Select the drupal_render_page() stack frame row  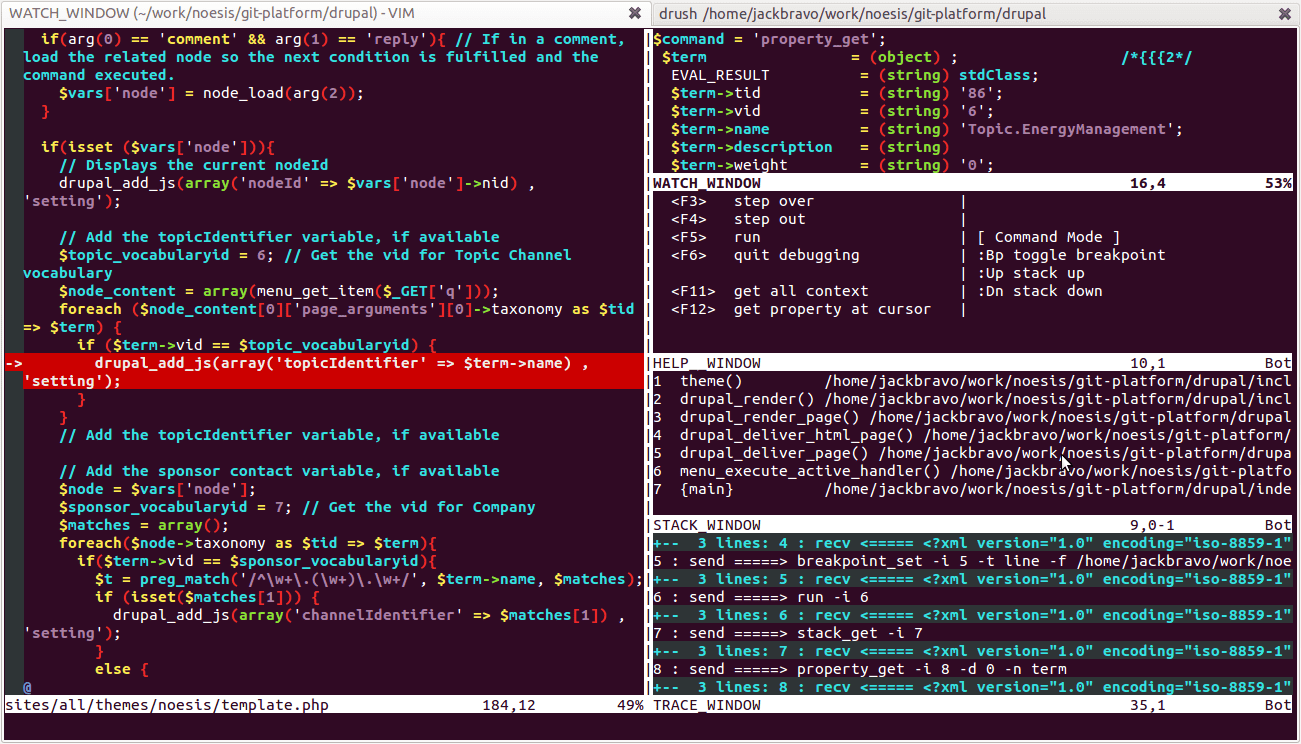[972, 417]
